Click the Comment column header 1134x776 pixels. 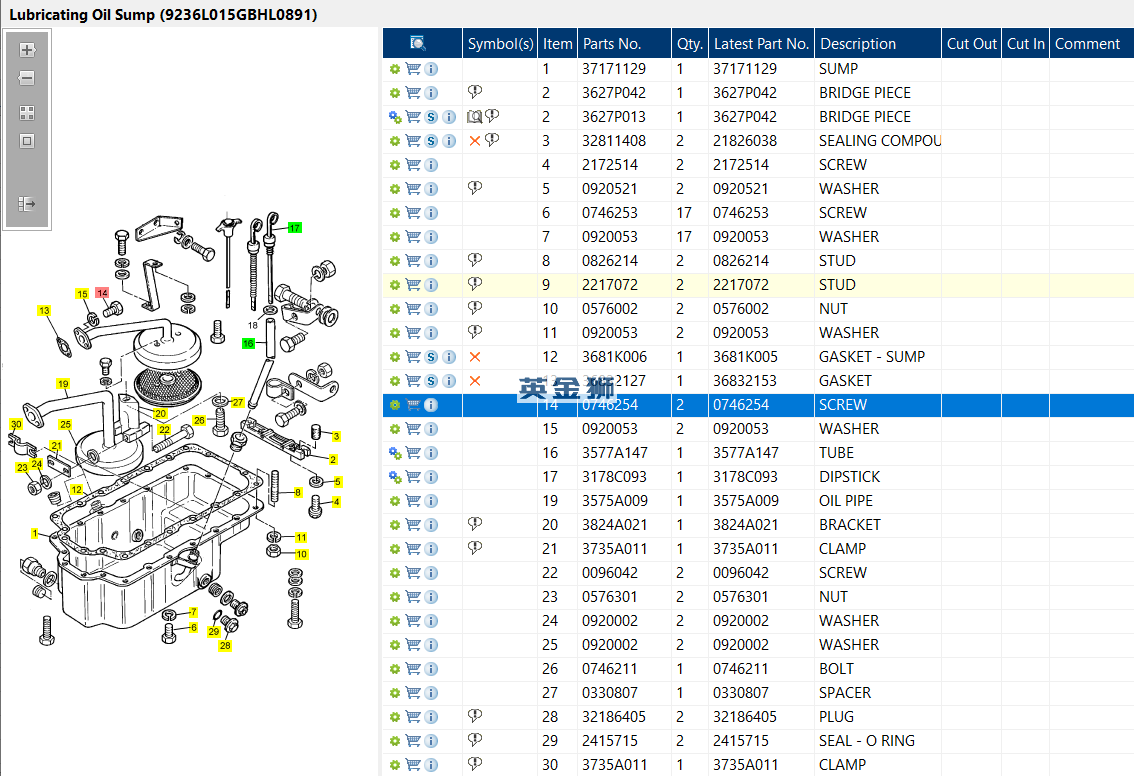pos(1091,43)
